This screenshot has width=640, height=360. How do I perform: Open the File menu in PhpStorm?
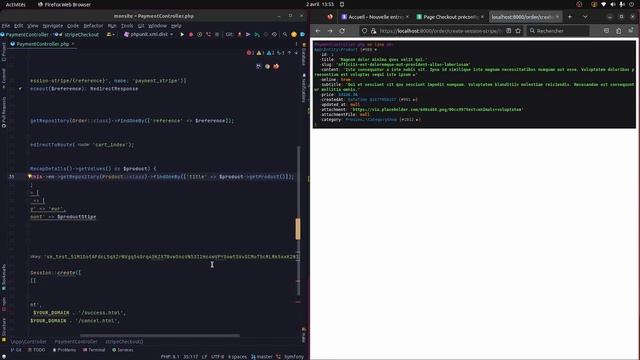6,26
